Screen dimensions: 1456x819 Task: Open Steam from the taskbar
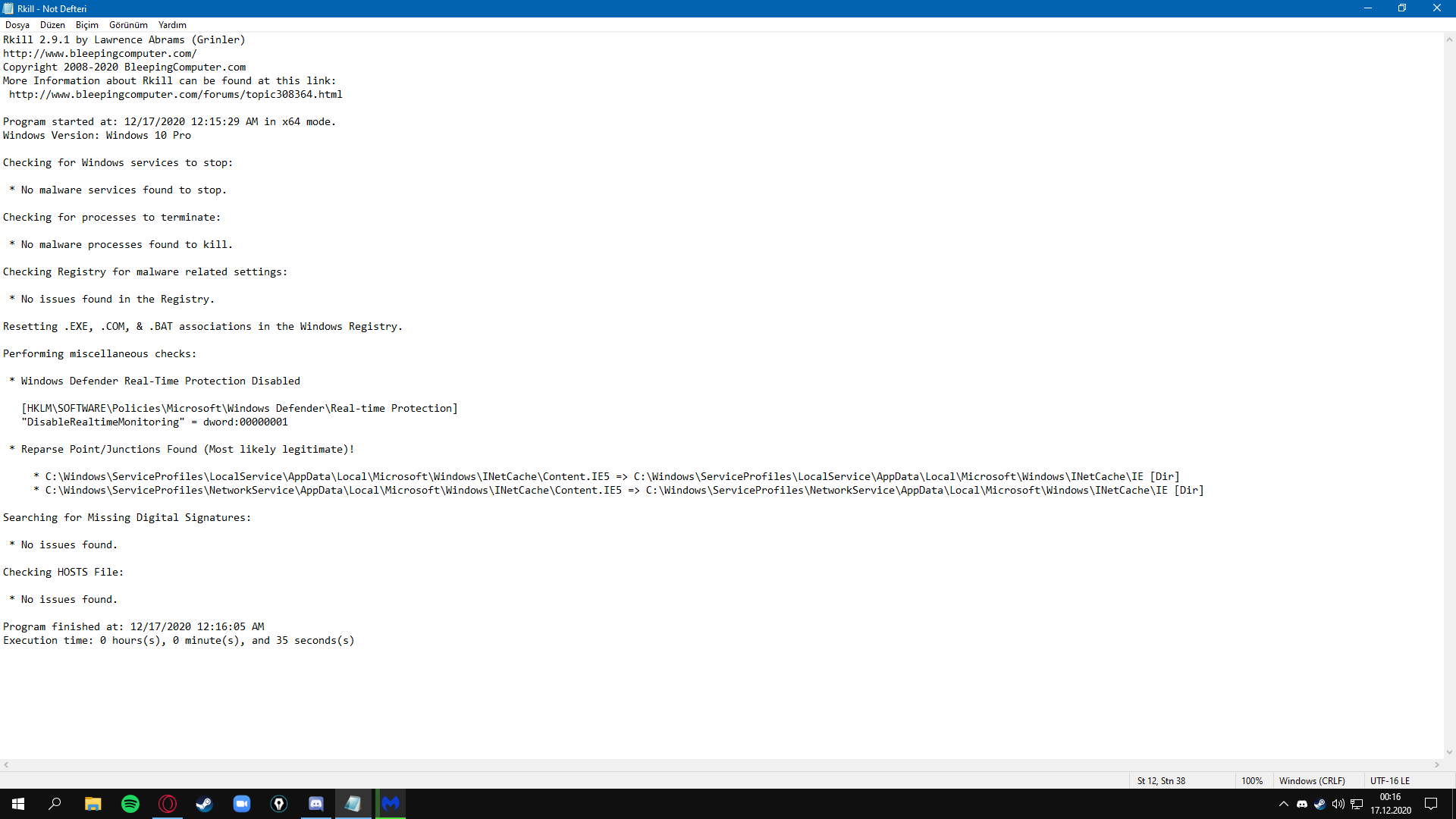pyautogui.click(x=205, y=804)
